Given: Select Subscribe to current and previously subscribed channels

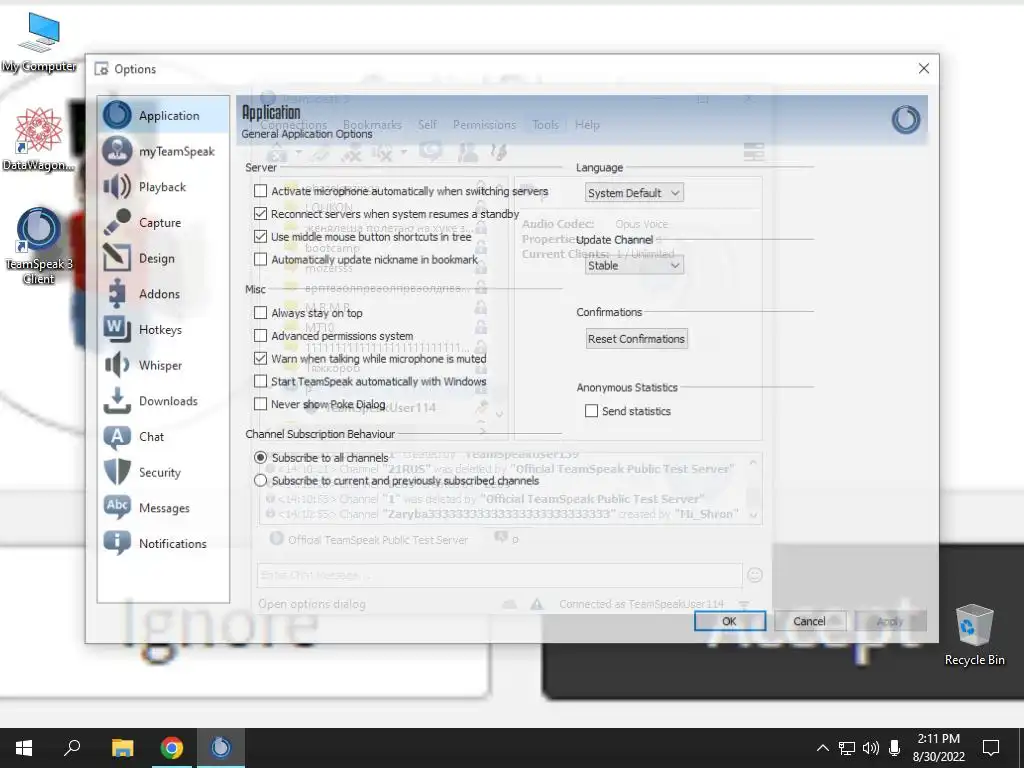Looking at the screenshot, I should click(x=261, y=481).
